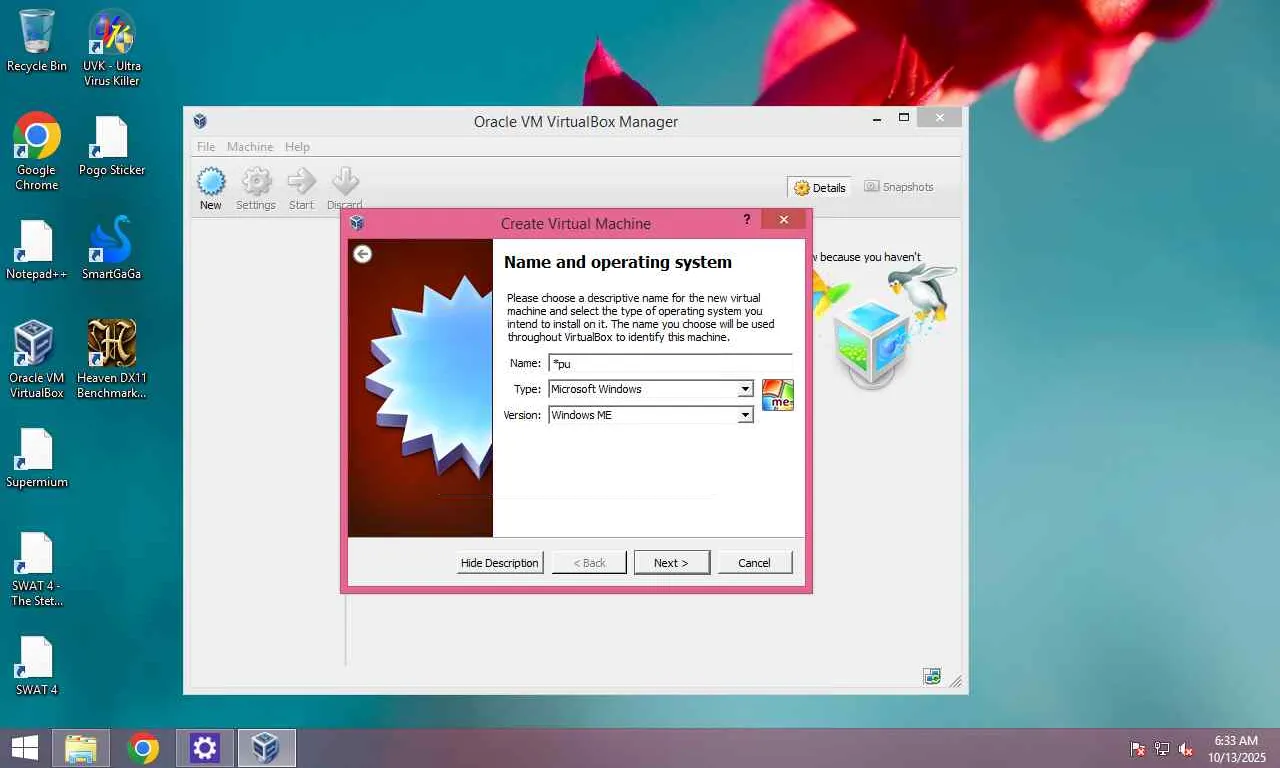
Task: Go back using the wizard's round arrow icon
Action: [363, 254]
